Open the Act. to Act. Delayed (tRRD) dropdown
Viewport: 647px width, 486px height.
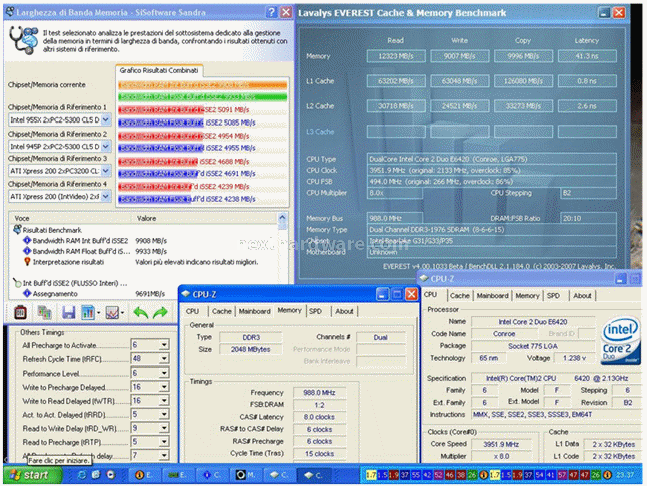coord(164,415)
